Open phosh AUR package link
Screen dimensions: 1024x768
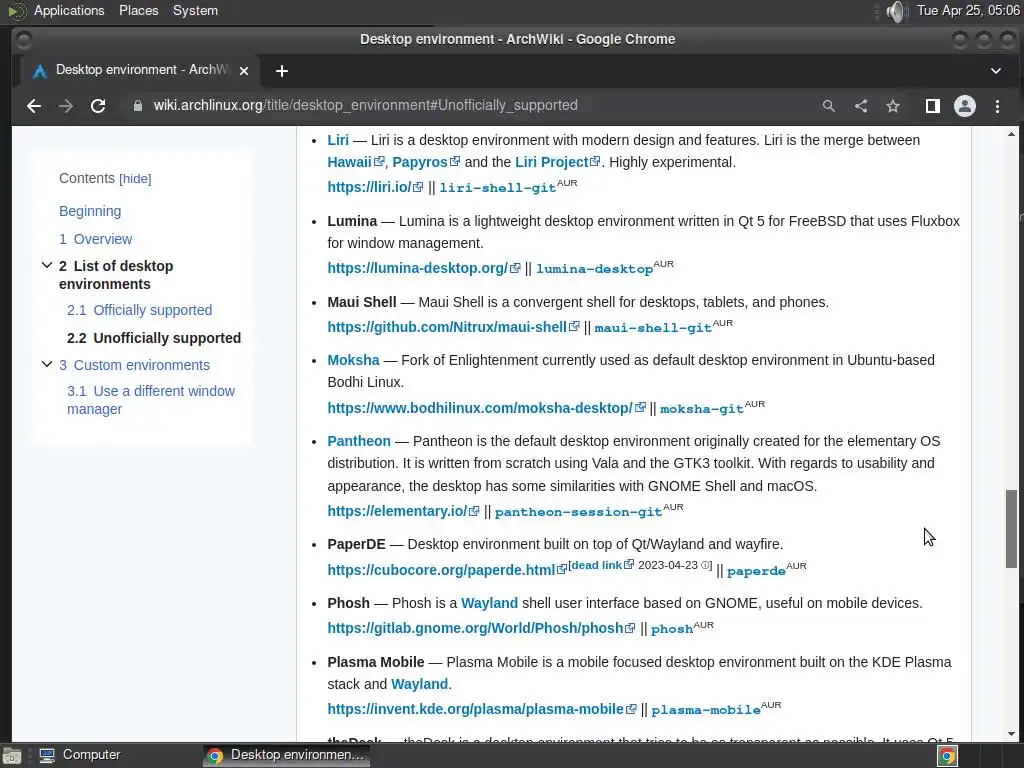coord(672,630)
